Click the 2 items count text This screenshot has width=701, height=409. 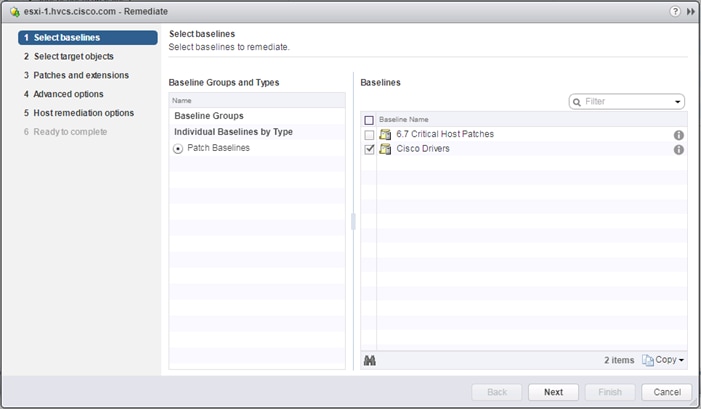[x=619, y=360]
